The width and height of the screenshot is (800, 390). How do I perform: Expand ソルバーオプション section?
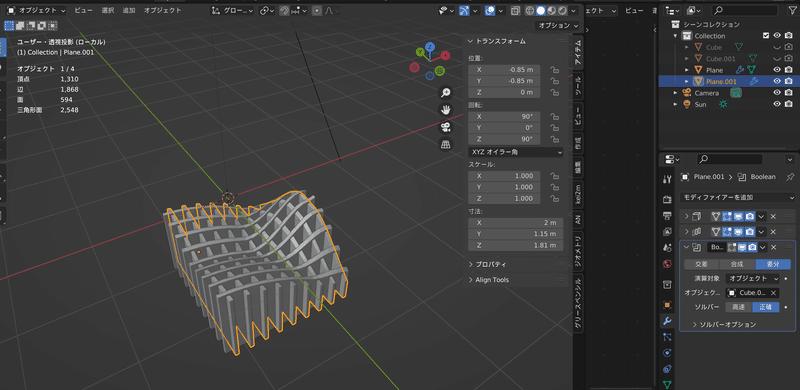coord(724,325)
